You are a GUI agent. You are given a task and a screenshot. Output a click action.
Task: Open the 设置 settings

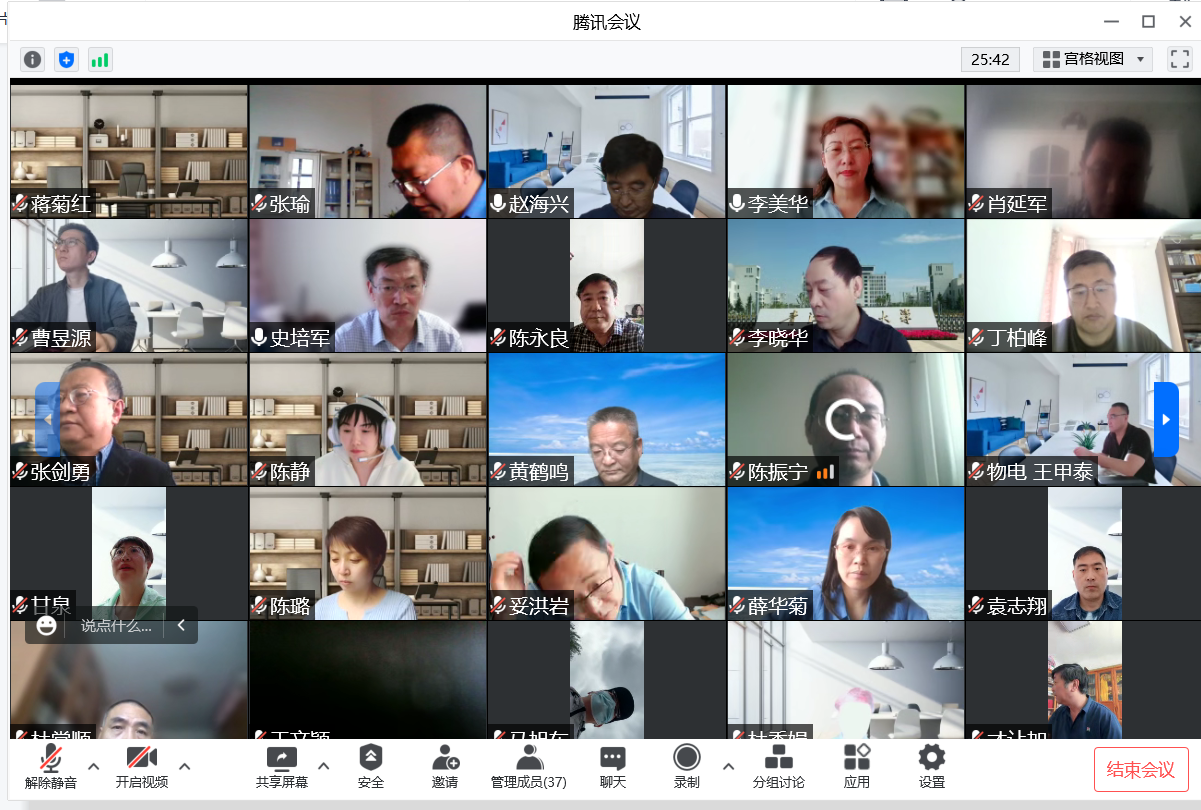pyautogui.click(x=932, y=767)
